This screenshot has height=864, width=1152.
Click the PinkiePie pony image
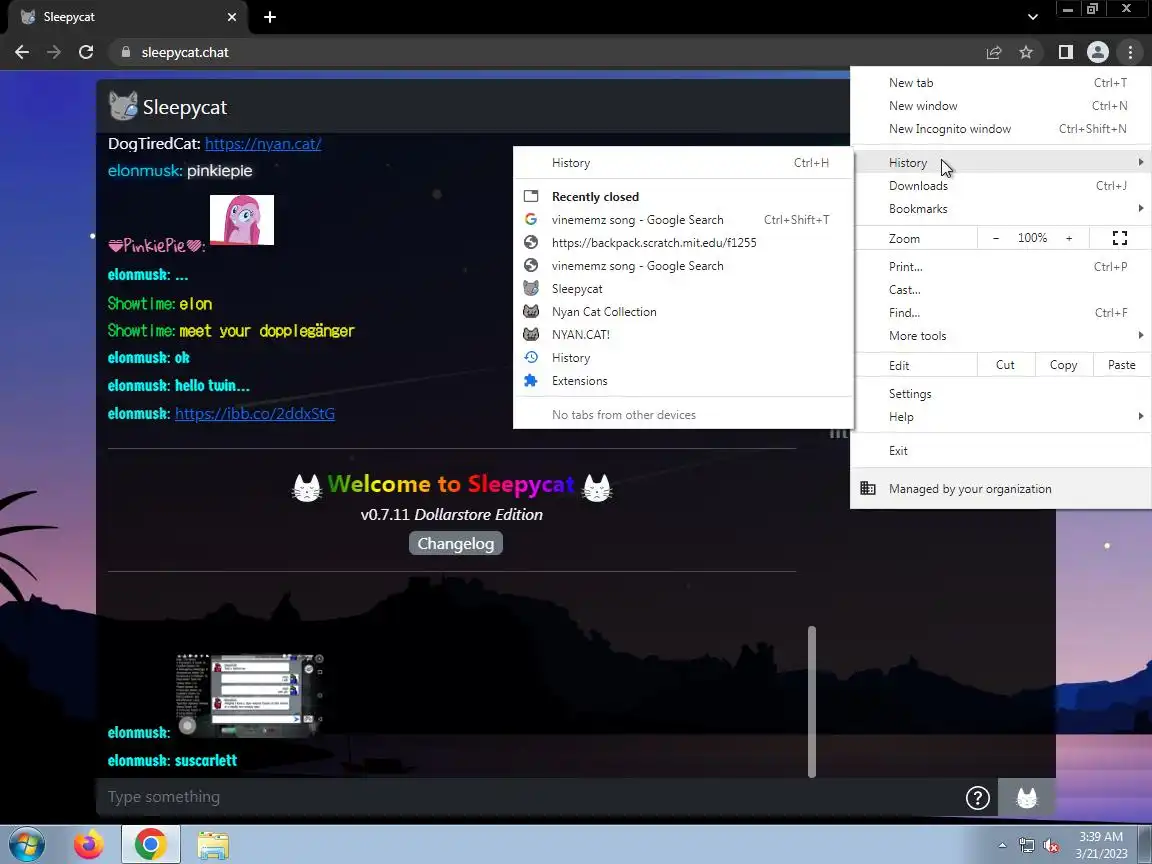[x=242, y=220]
